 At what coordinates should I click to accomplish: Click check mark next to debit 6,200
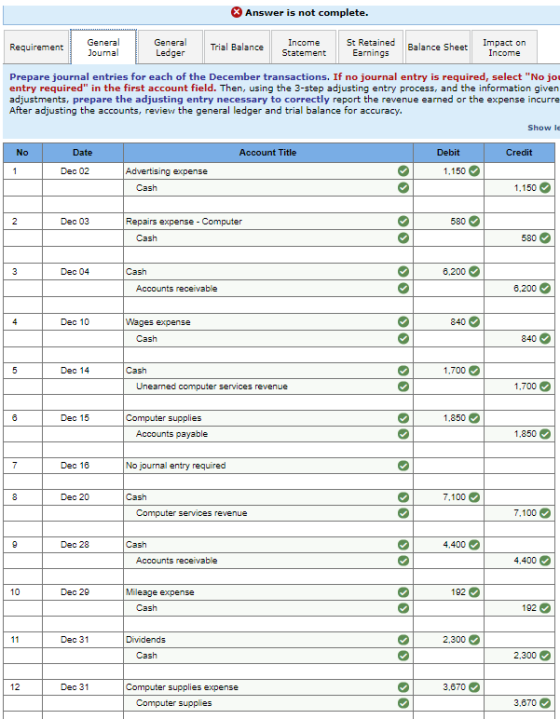click(x=474, y=271)
